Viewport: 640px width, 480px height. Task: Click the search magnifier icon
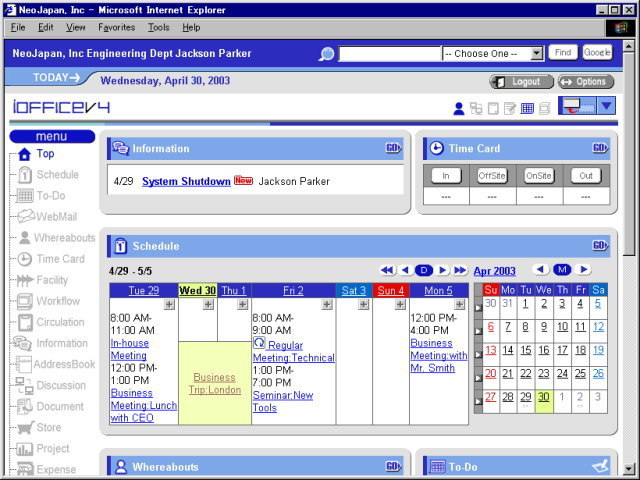click(x=326, y=54)
